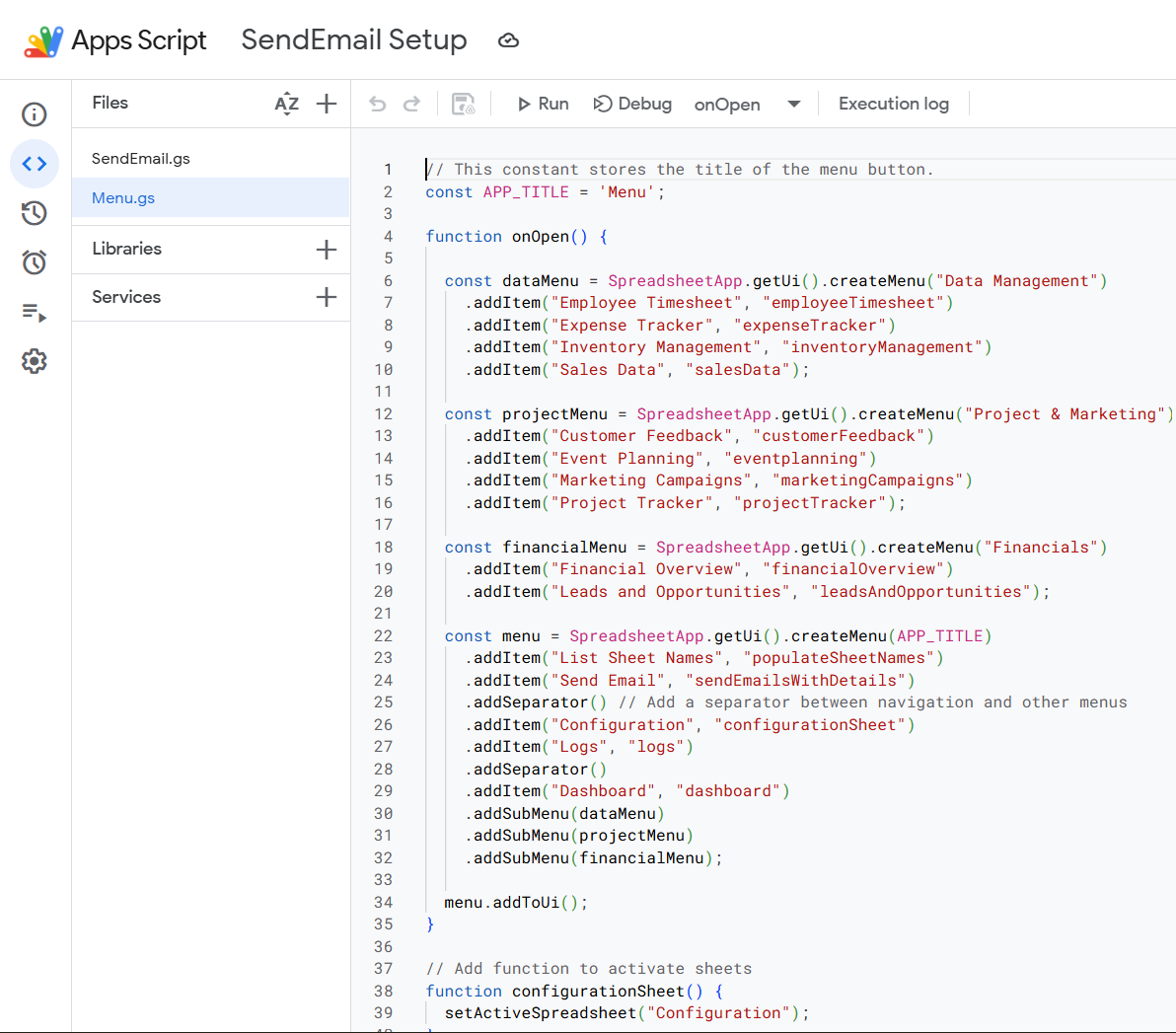Click "List Sheet Names" on line 23
The height and width of the screenshot is (1033, 1176).
click(636, 658)
